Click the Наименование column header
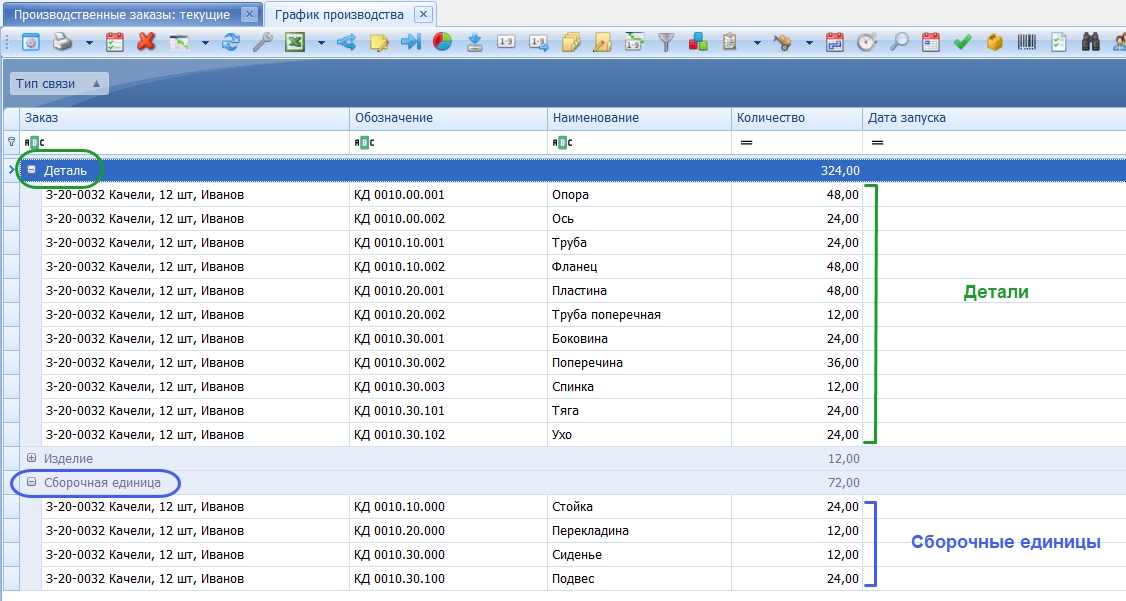 639,118
